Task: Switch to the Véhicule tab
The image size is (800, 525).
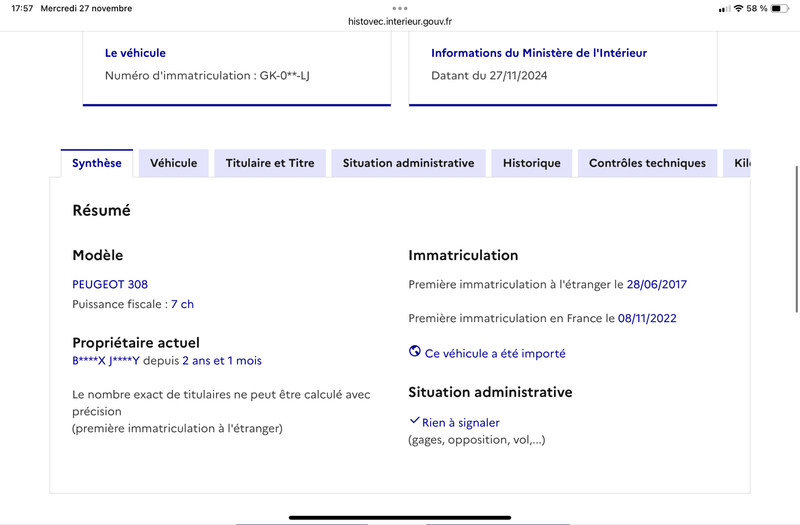Action: [173, 163]
